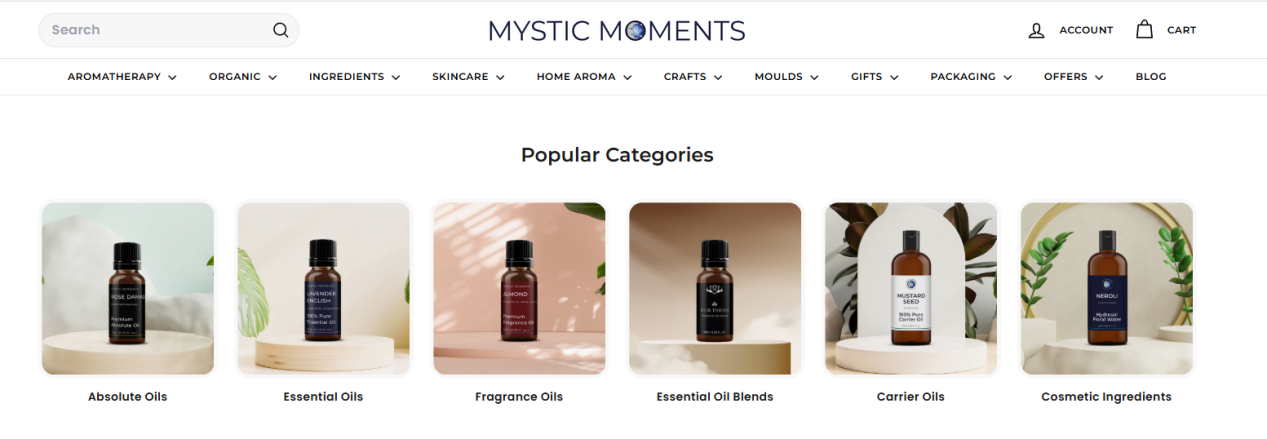Select the Carrier Oils mustard seed thumbnail

click(x=911, y=289)
